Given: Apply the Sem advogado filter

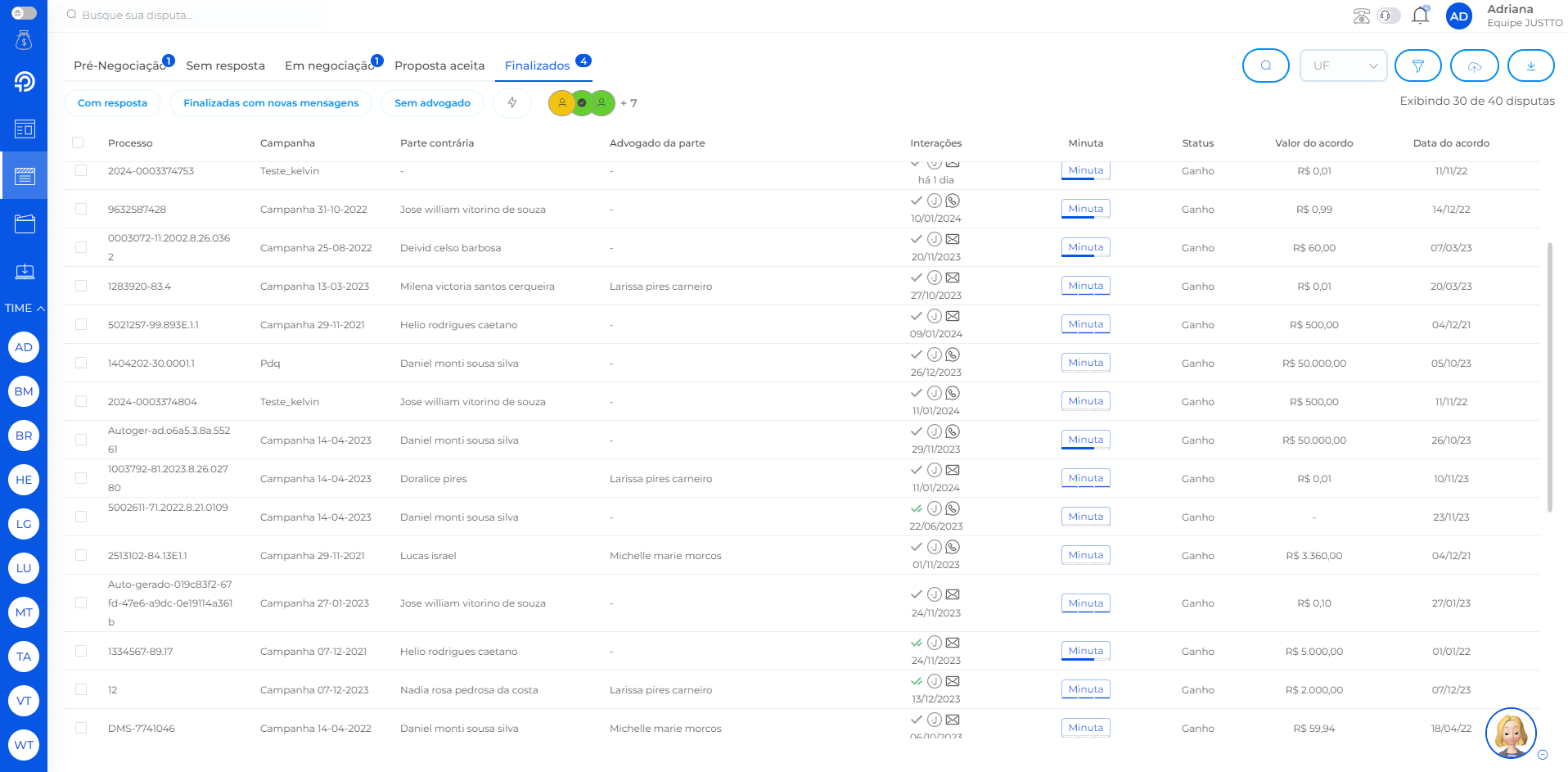Looking at the screenshot, I should (x=432, y=103).
